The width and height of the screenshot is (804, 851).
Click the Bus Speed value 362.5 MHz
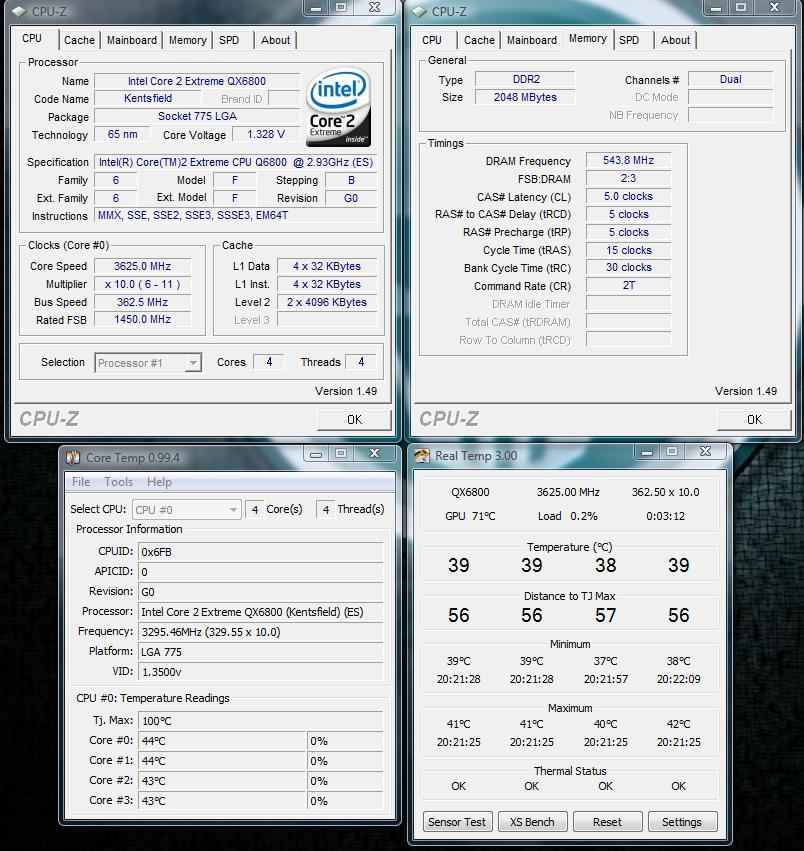point(142,302)
